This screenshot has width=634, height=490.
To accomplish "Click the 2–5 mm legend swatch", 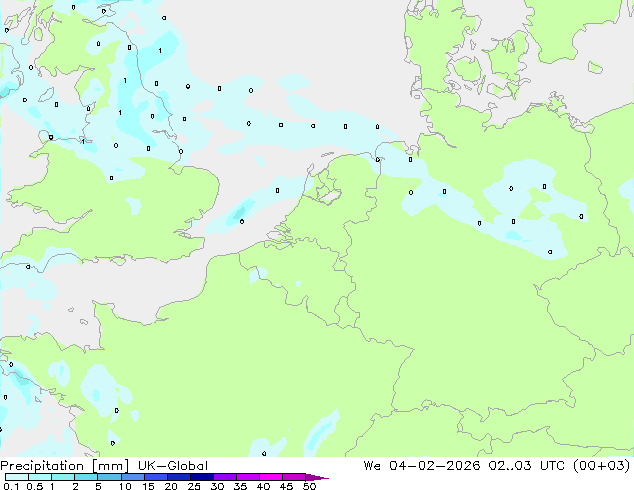I will pyautogui.click(x=86, y=477).
